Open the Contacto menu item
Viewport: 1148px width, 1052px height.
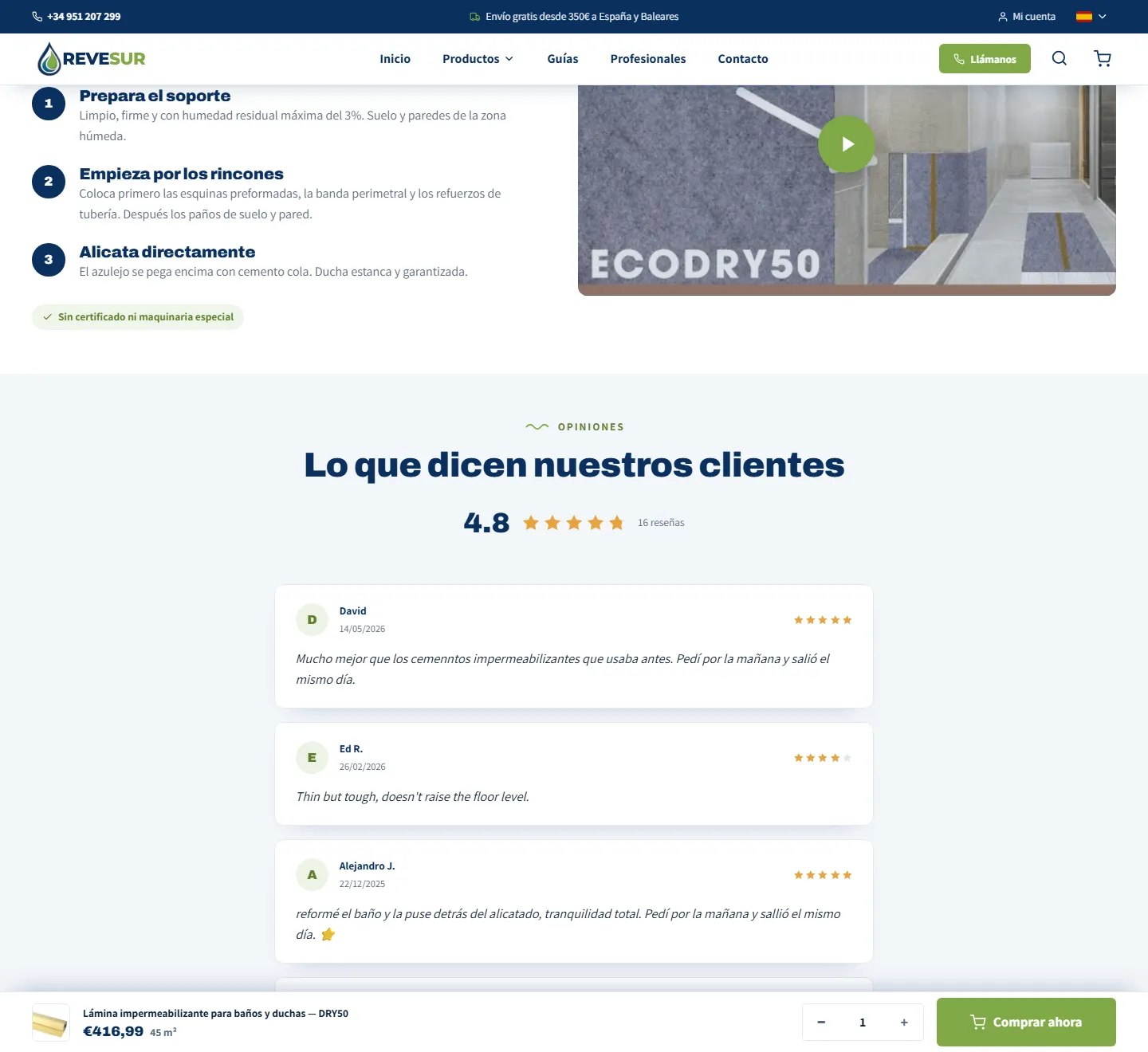click(x=743, y=59)
